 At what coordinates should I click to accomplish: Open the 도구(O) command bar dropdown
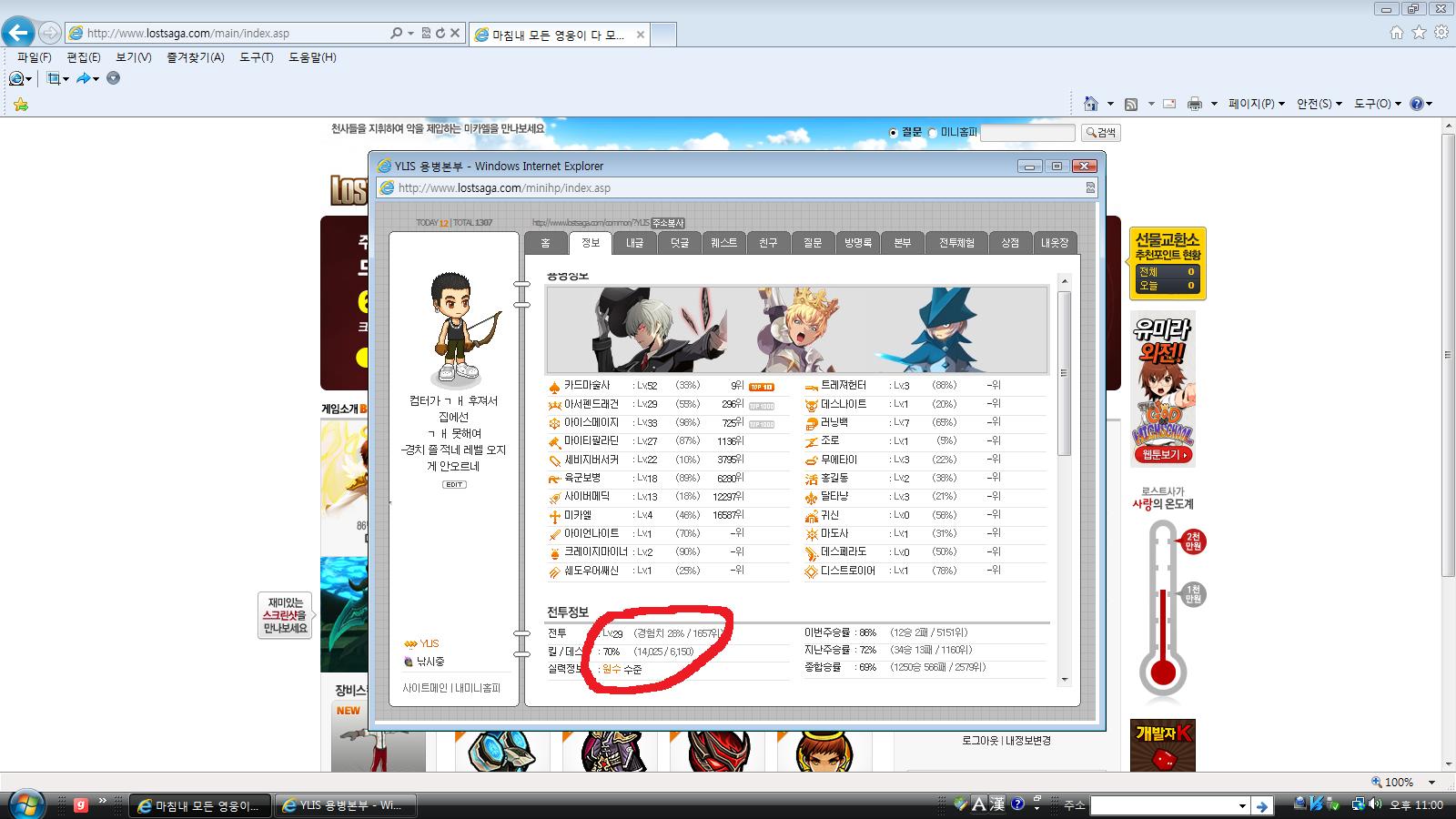(x=1377, y=104)
